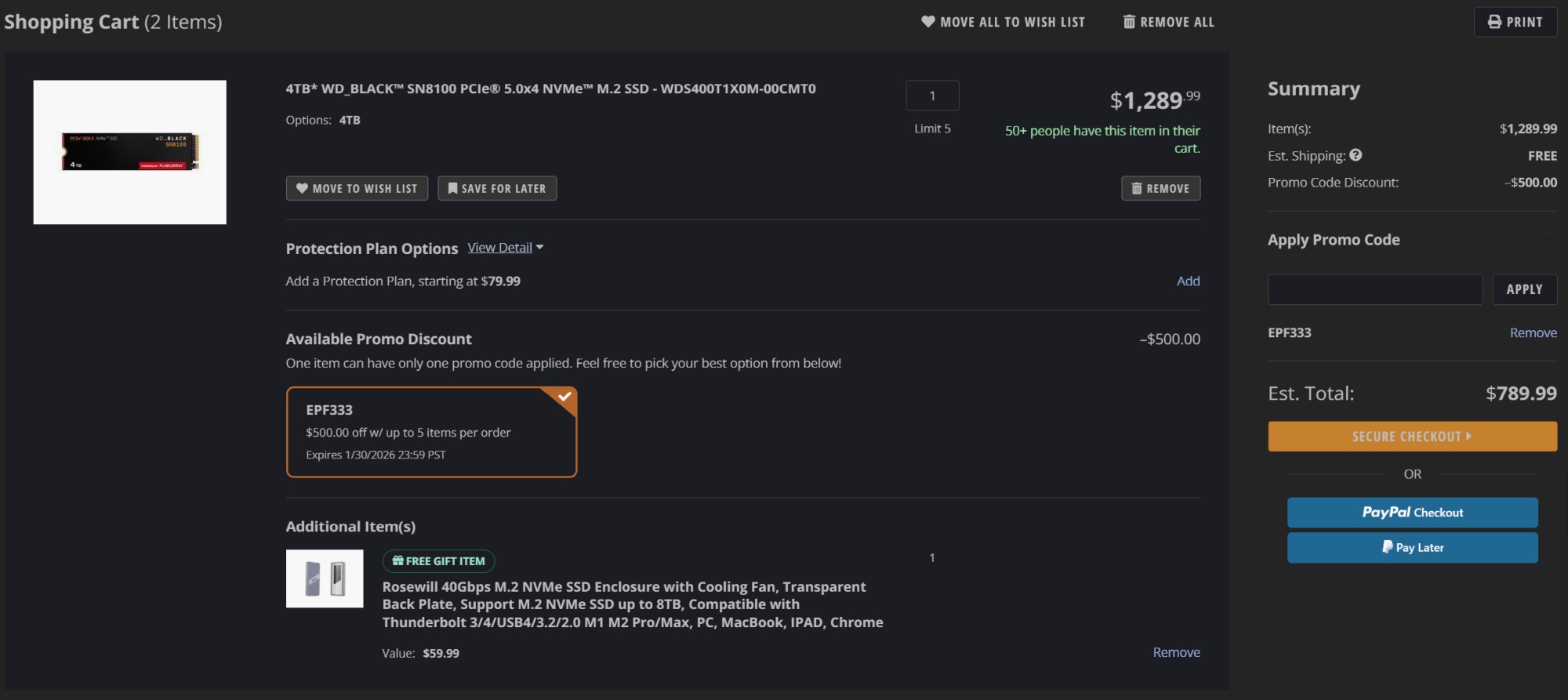This screenshot has width=1568, height=700.
Task: Proceed to Secure Checkout
Action: point(1412,437)
